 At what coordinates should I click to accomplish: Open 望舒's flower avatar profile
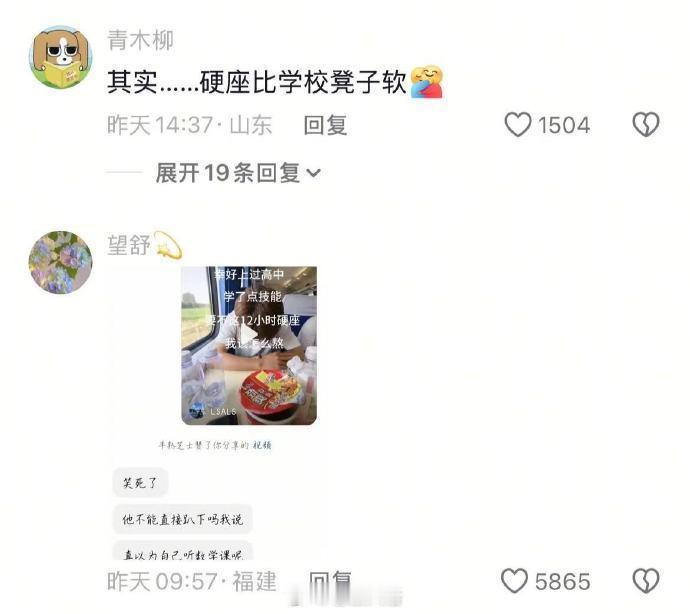tap(60, 262)
